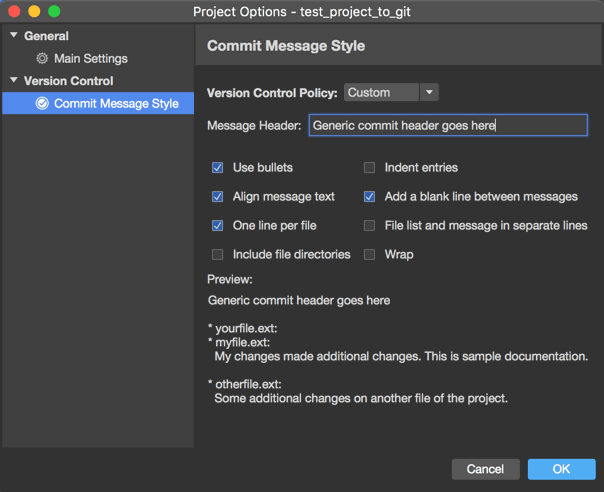Collapse the General section triangle
Viewport: 604px width, 492px height.
pyautogui.click(x=14, y=35)
